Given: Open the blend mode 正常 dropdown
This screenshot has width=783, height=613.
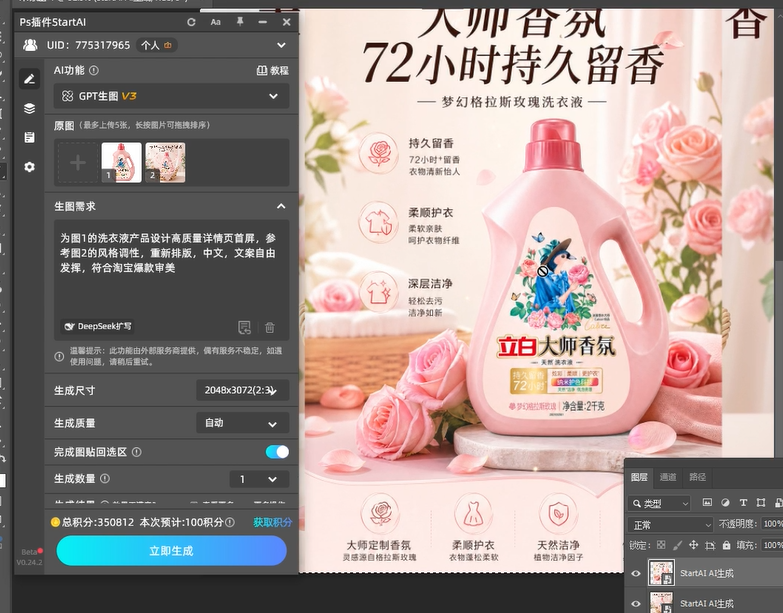Looking at the screenshot, I should point(670,525).
